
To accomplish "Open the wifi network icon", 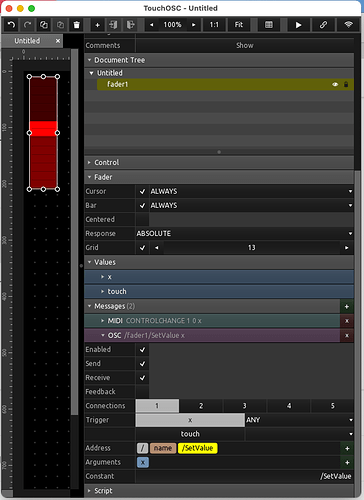I will click(348, 25).
